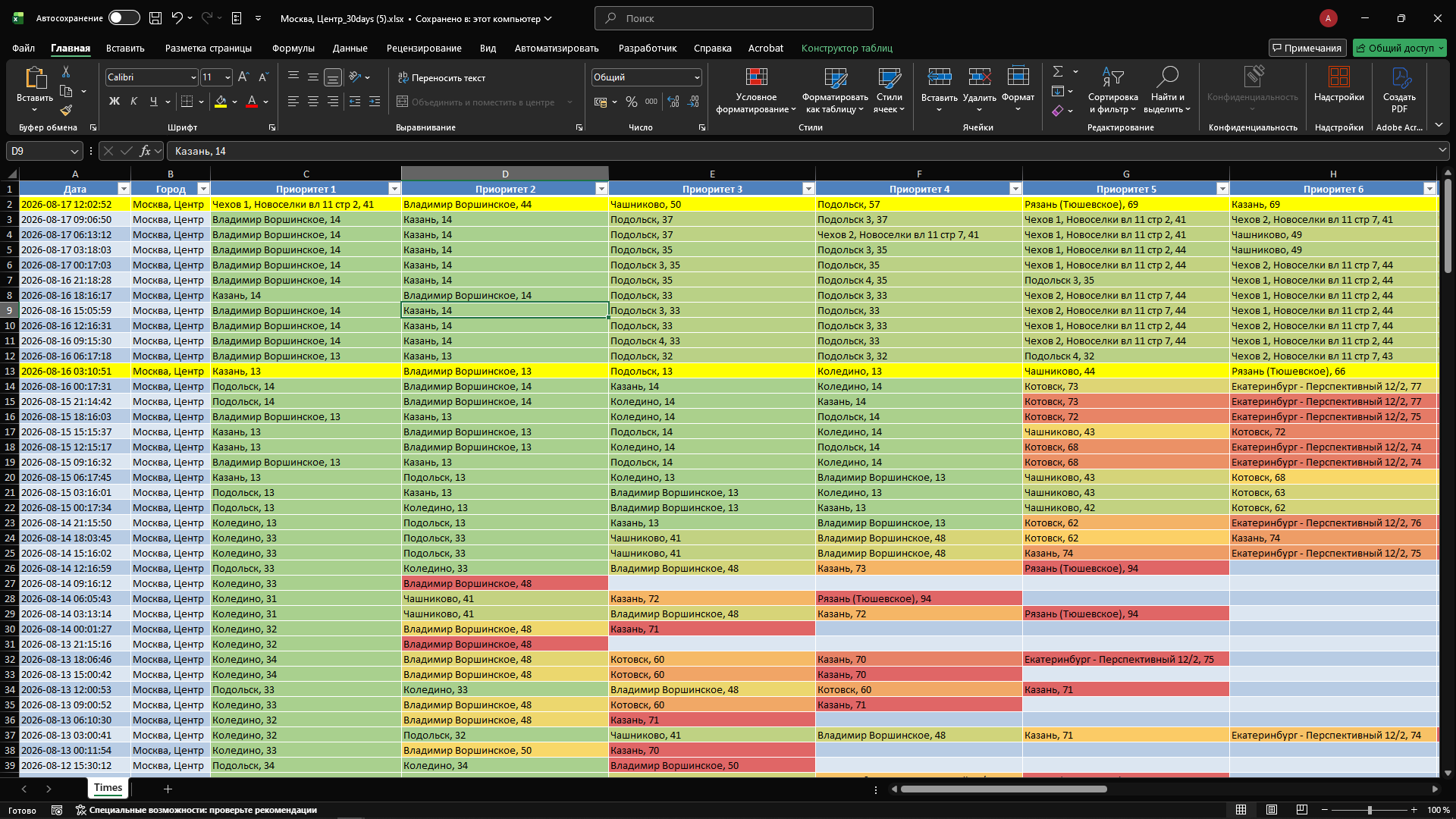1456x819 pixels.
Task: Toggle top vertical alignment
Action: click(293, 77)
